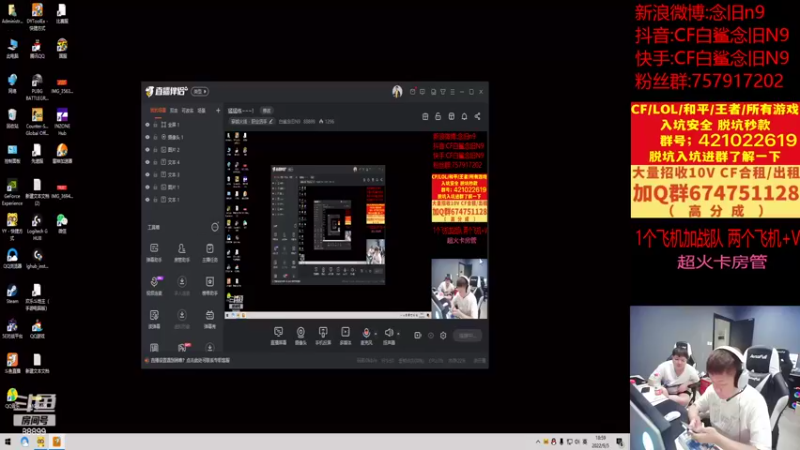Select the 文本 1 source row
Viewport: 800px width, 450px height.
click(x=182, y=199)
